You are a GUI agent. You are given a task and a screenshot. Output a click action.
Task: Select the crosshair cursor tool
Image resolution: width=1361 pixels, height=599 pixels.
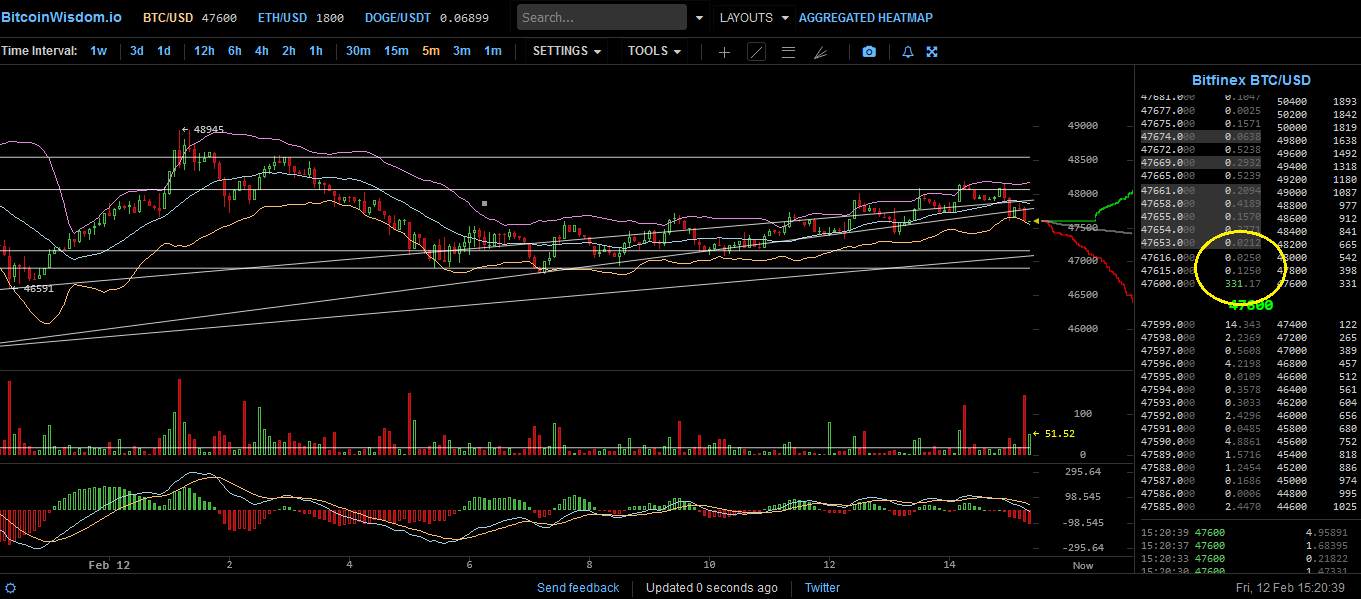pyautogui.click(x=725, y=52)
